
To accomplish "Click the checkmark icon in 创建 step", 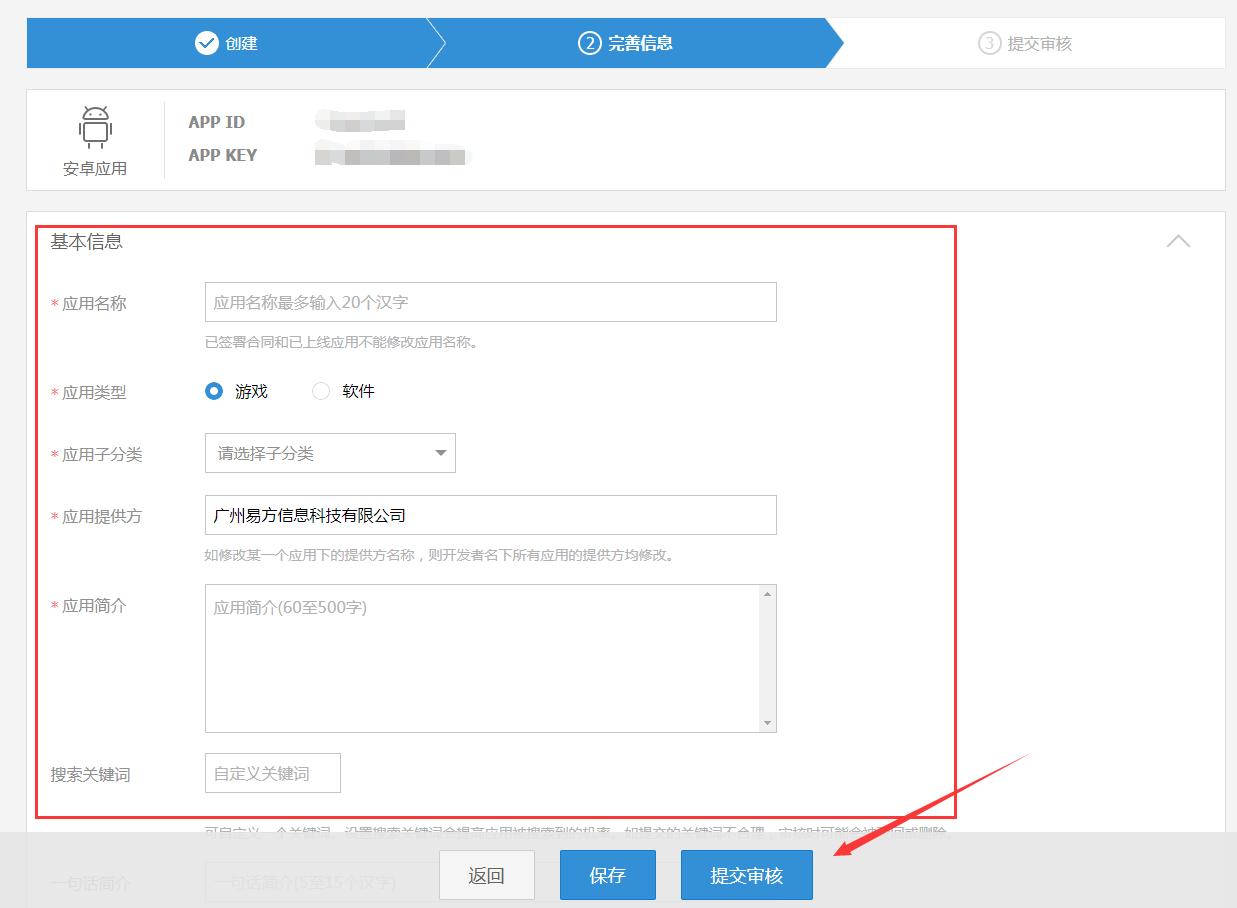I will pos(207,43).
